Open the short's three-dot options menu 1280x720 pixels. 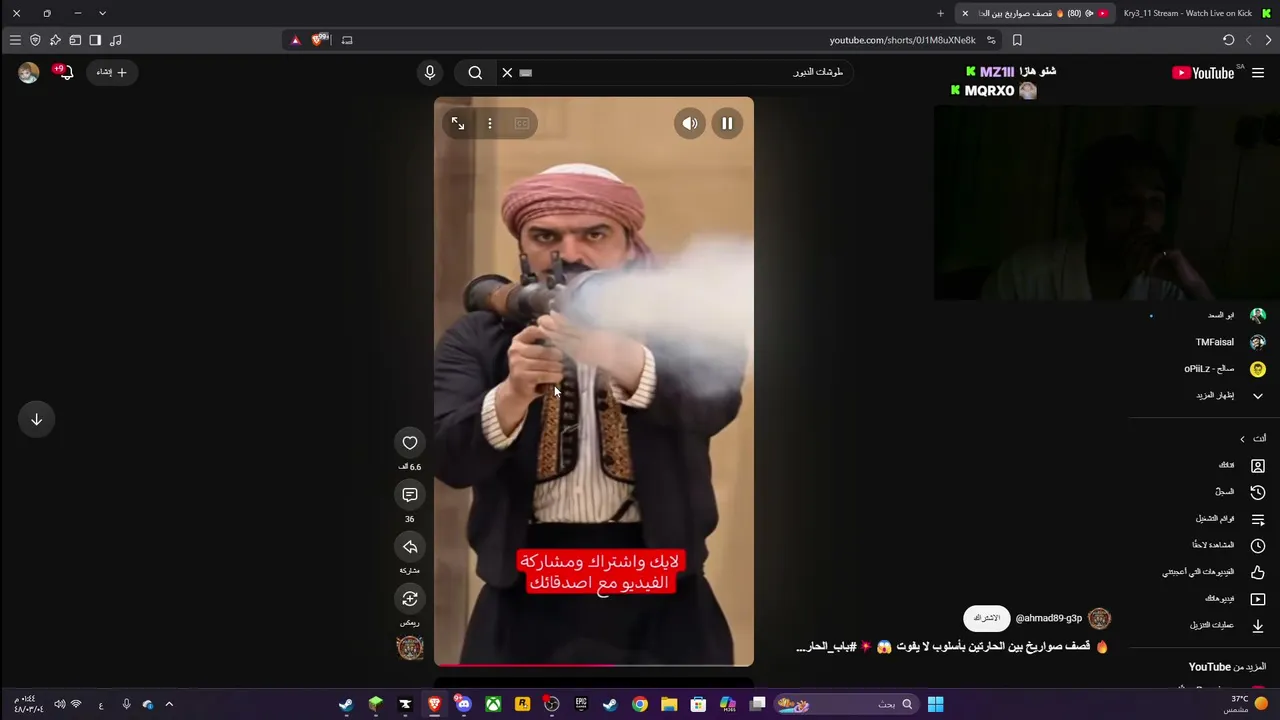490,123
